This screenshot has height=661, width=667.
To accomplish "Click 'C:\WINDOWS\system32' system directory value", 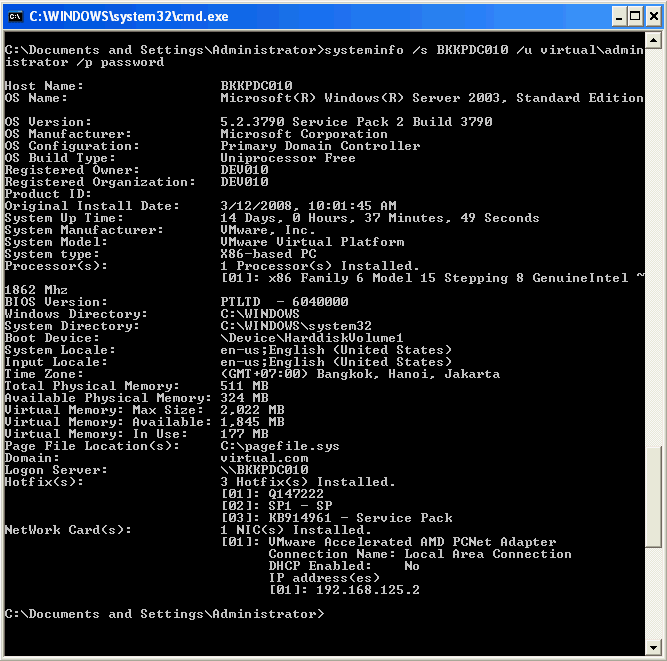I will coord(296,326).
